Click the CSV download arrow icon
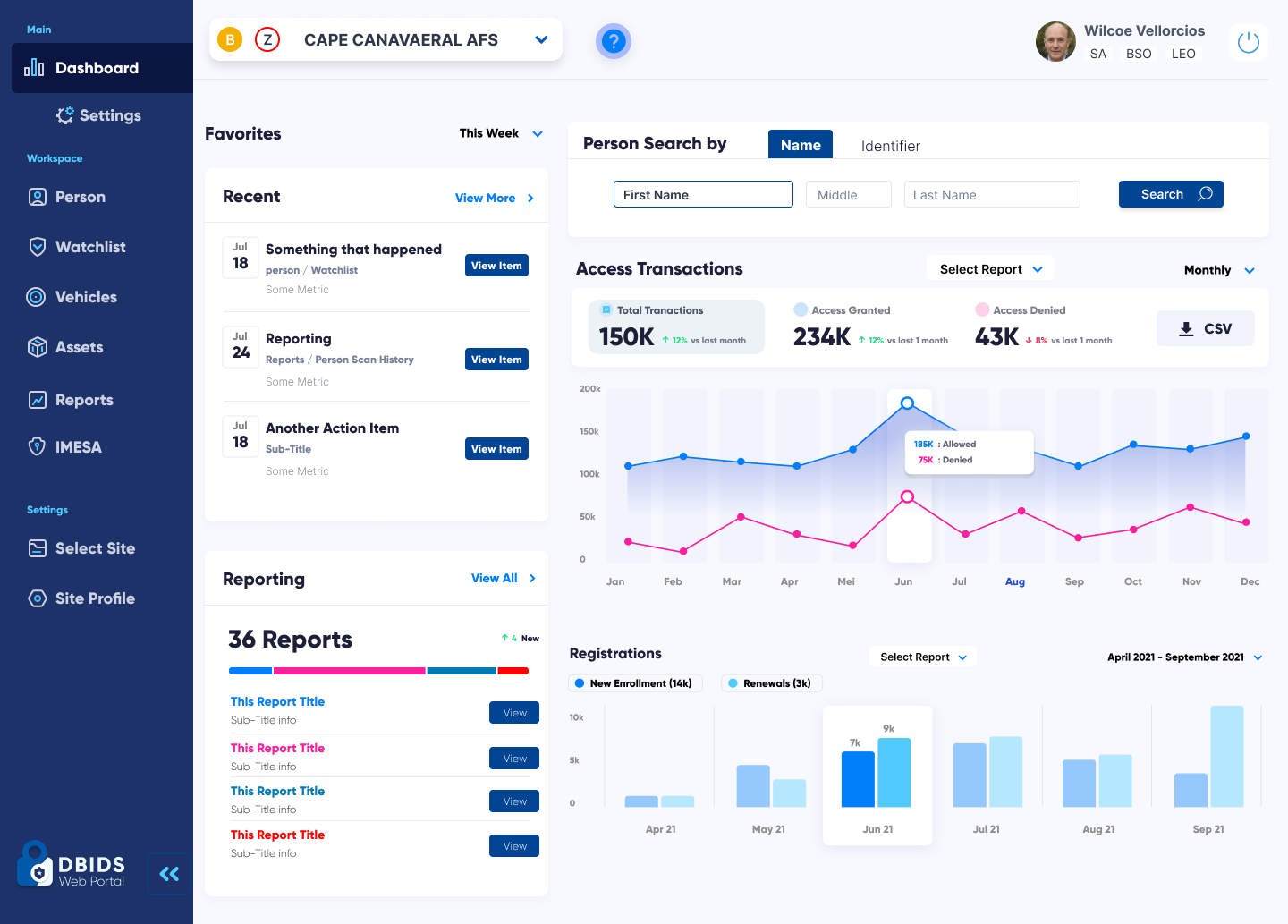The height and width of the screenshot is (924, 1288). click(x=1186, y=328)
